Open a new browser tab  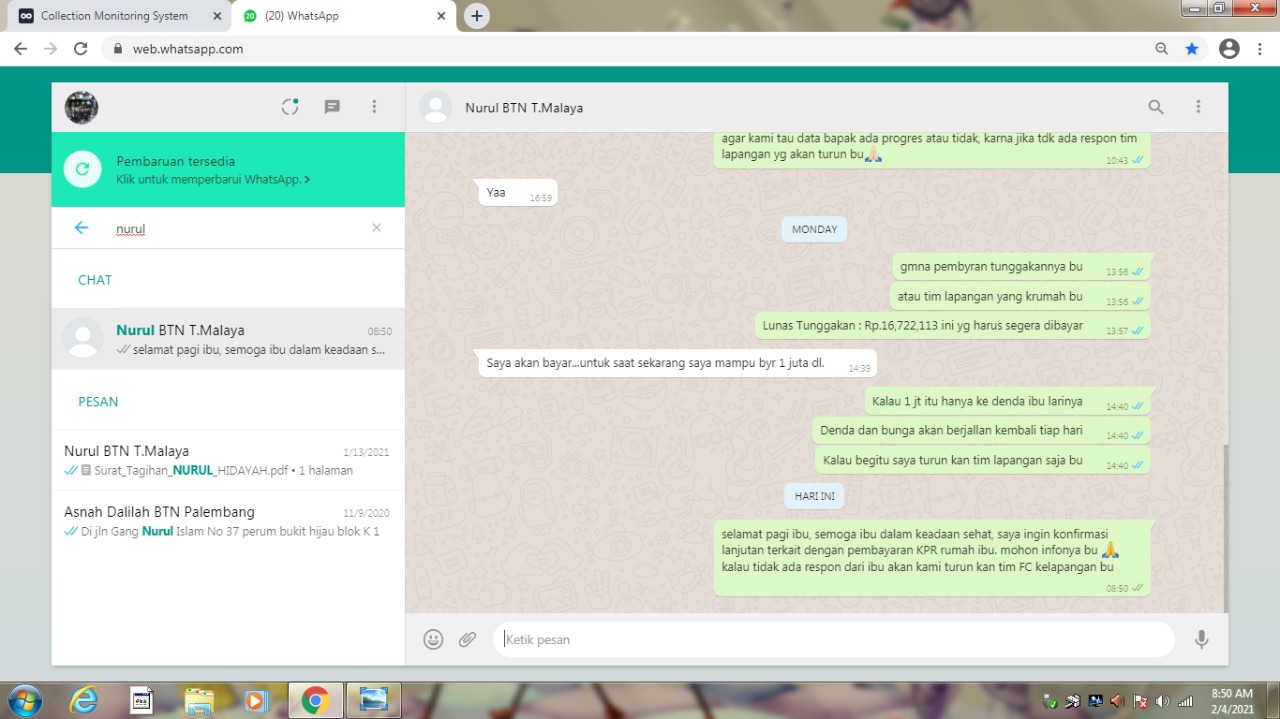[x=477, y=16]
